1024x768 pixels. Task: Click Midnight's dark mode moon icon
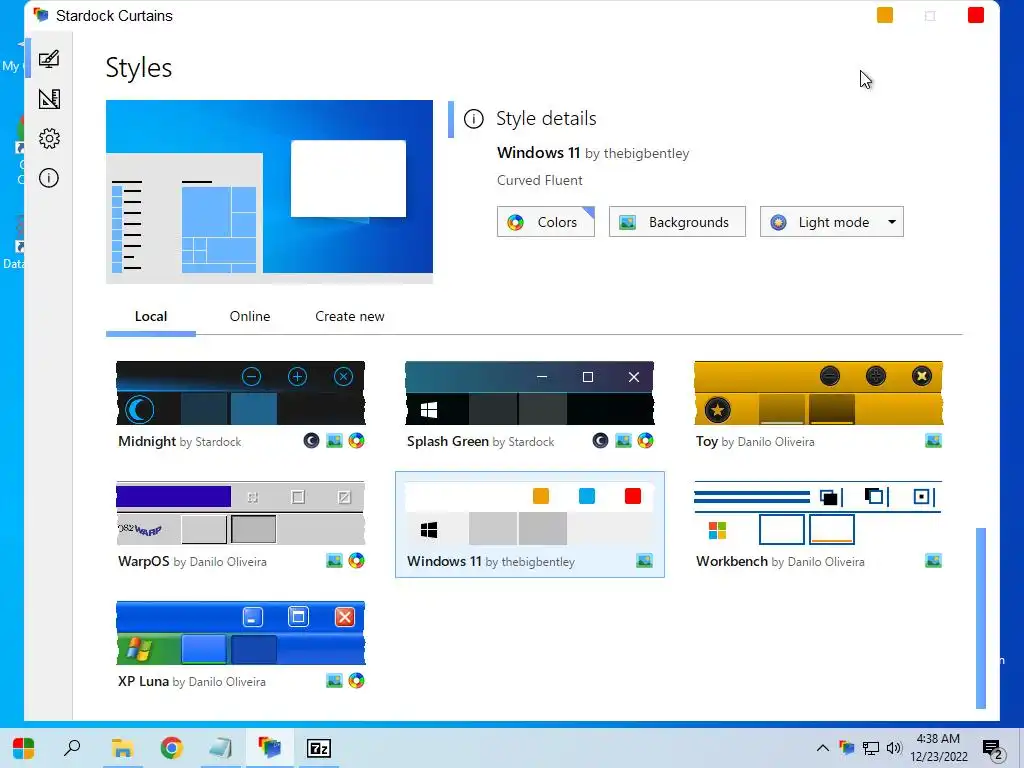312,441
